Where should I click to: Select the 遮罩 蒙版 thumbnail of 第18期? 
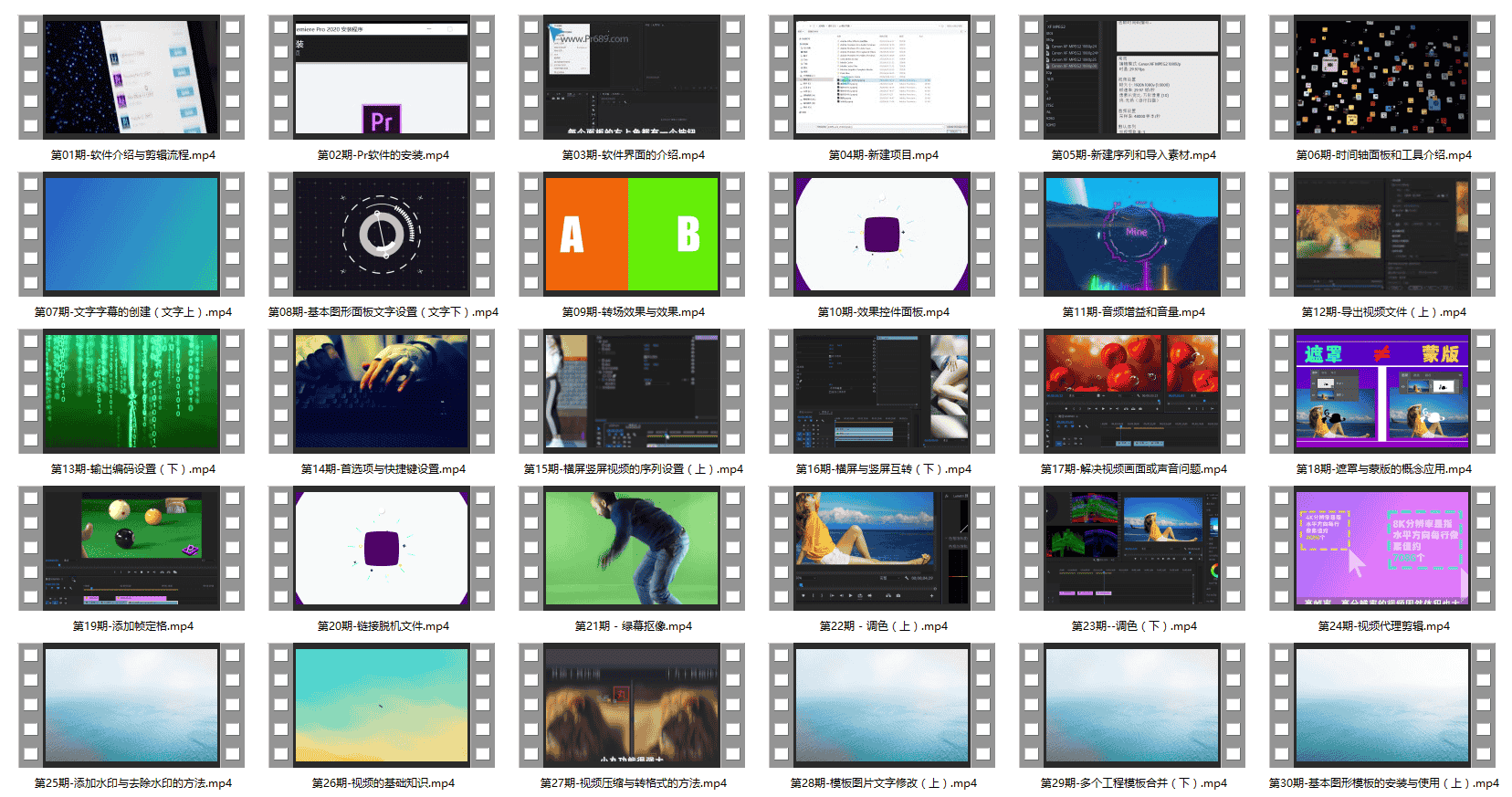click(x=1382, y=391)
